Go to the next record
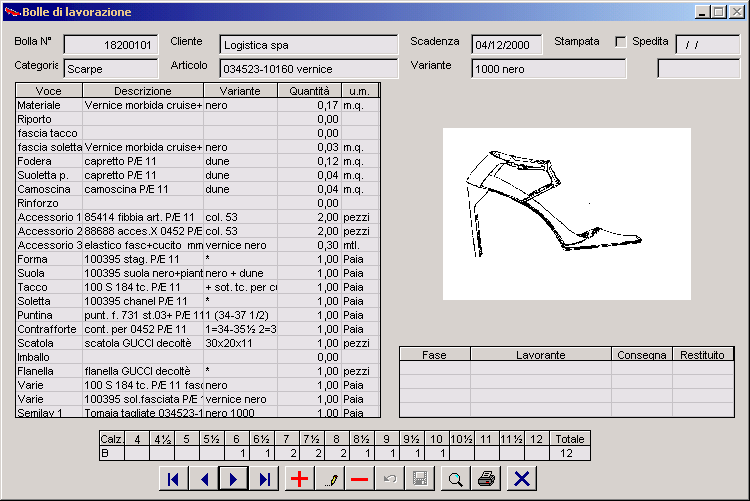The image size is (750, 501). click(x=233, y=479)
